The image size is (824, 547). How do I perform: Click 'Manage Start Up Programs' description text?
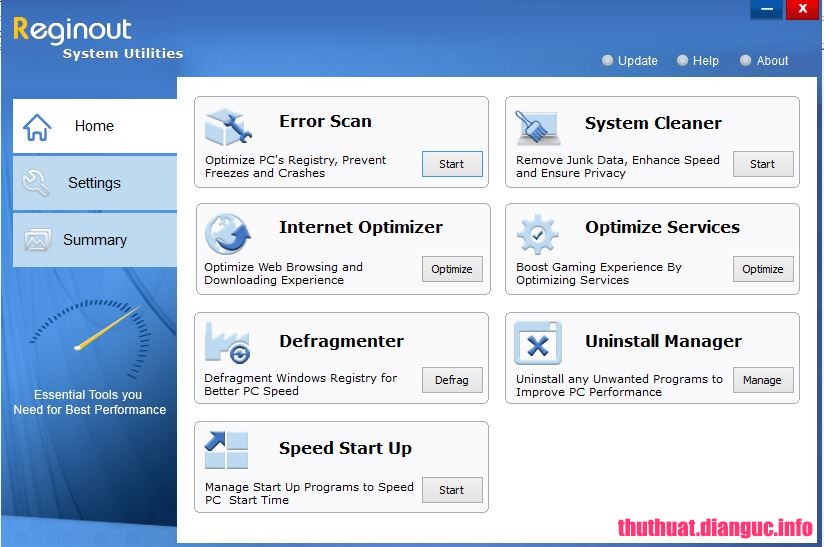[x=309, y=493]
